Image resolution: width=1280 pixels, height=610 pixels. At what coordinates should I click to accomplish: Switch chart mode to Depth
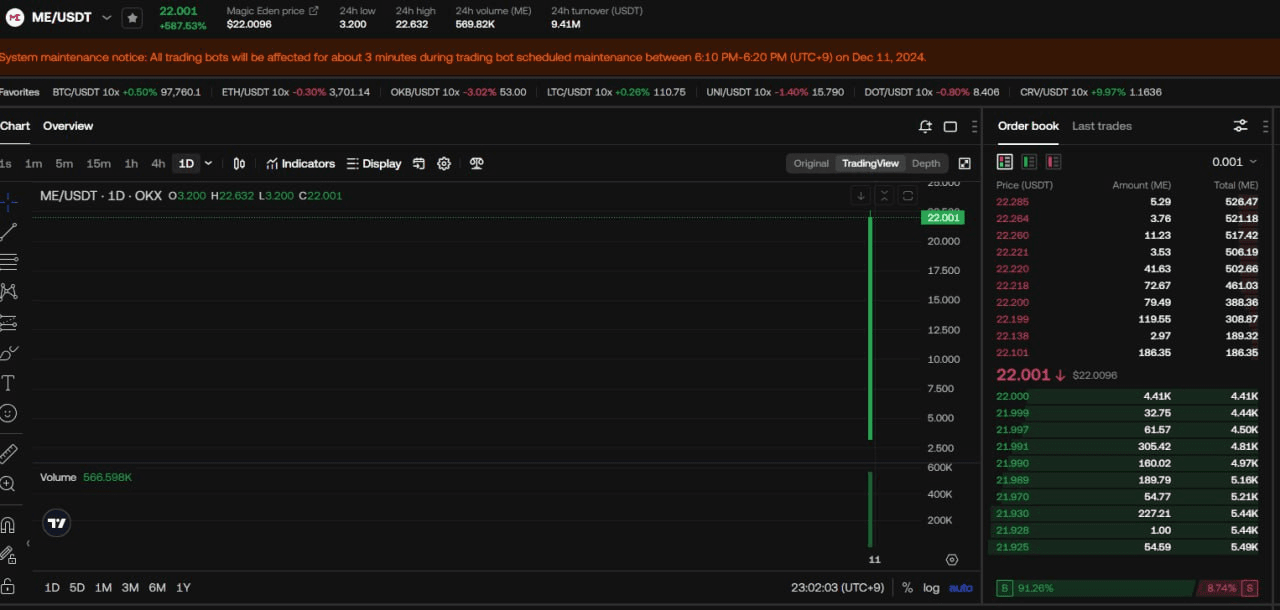(x=926, y=164)
